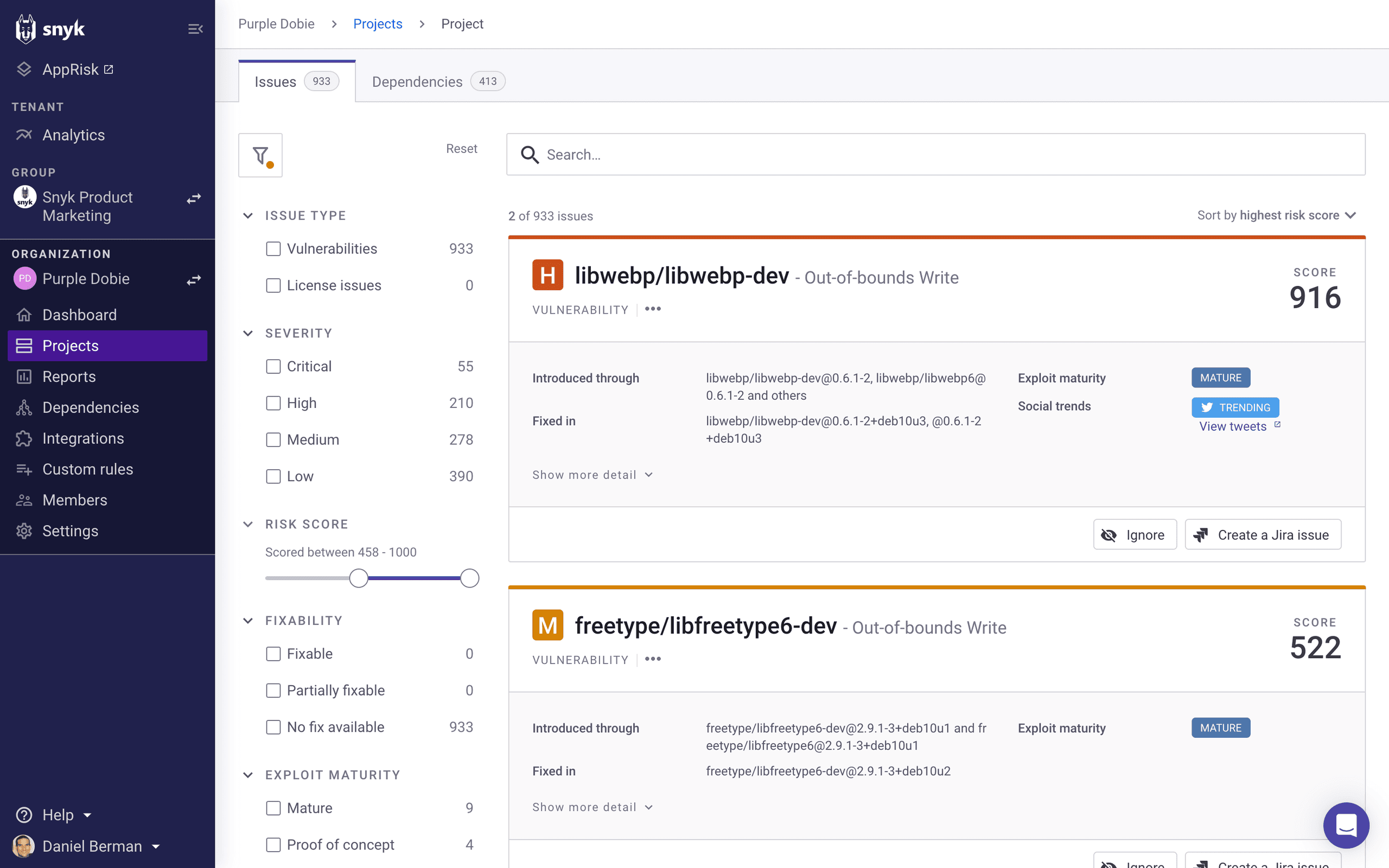Collapse the SEVERITY filter section
The width and height of the screenshot is (1389, 868).
pos(248,333)
